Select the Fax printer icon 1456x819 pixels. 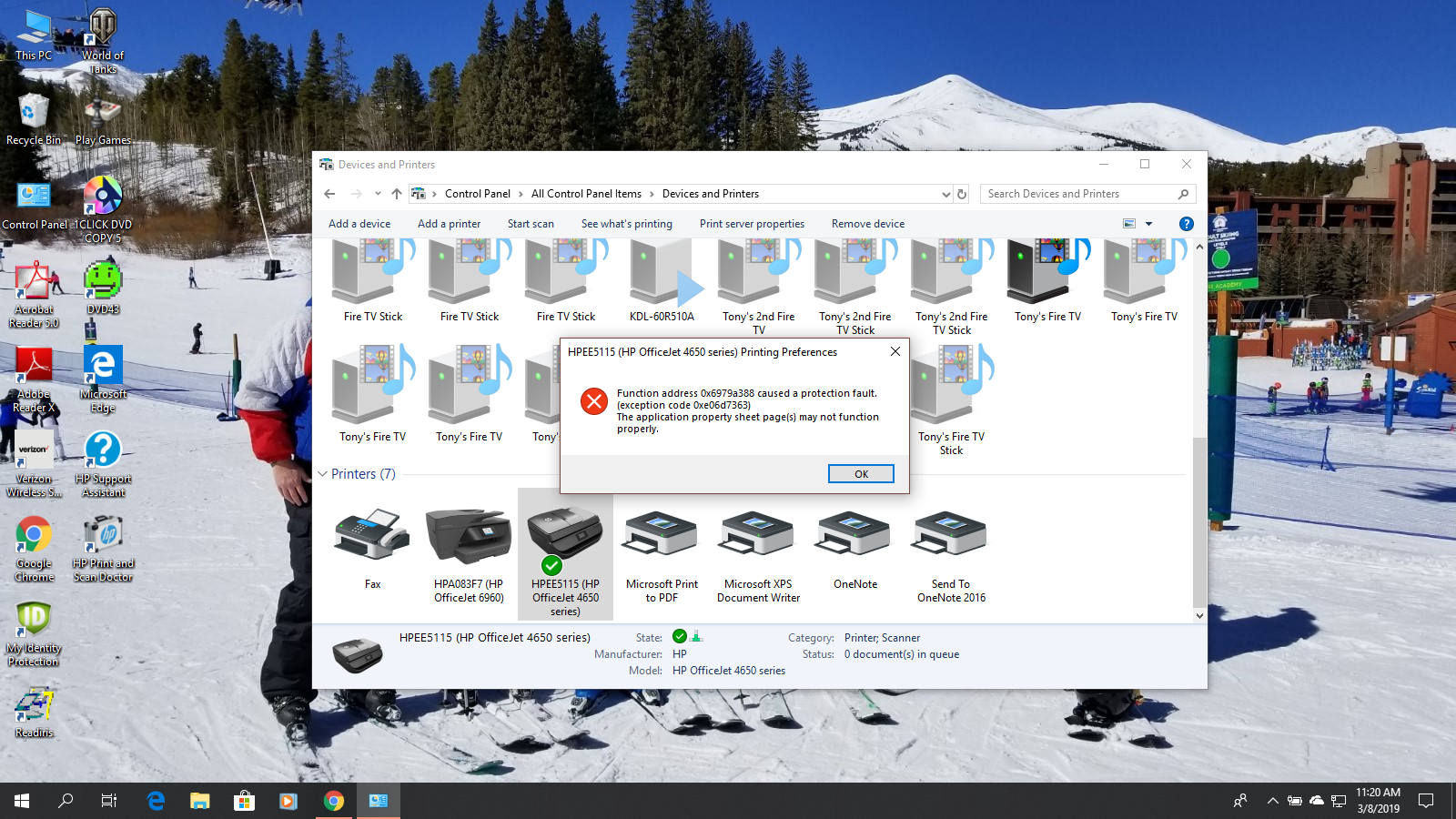pos(372,548)
